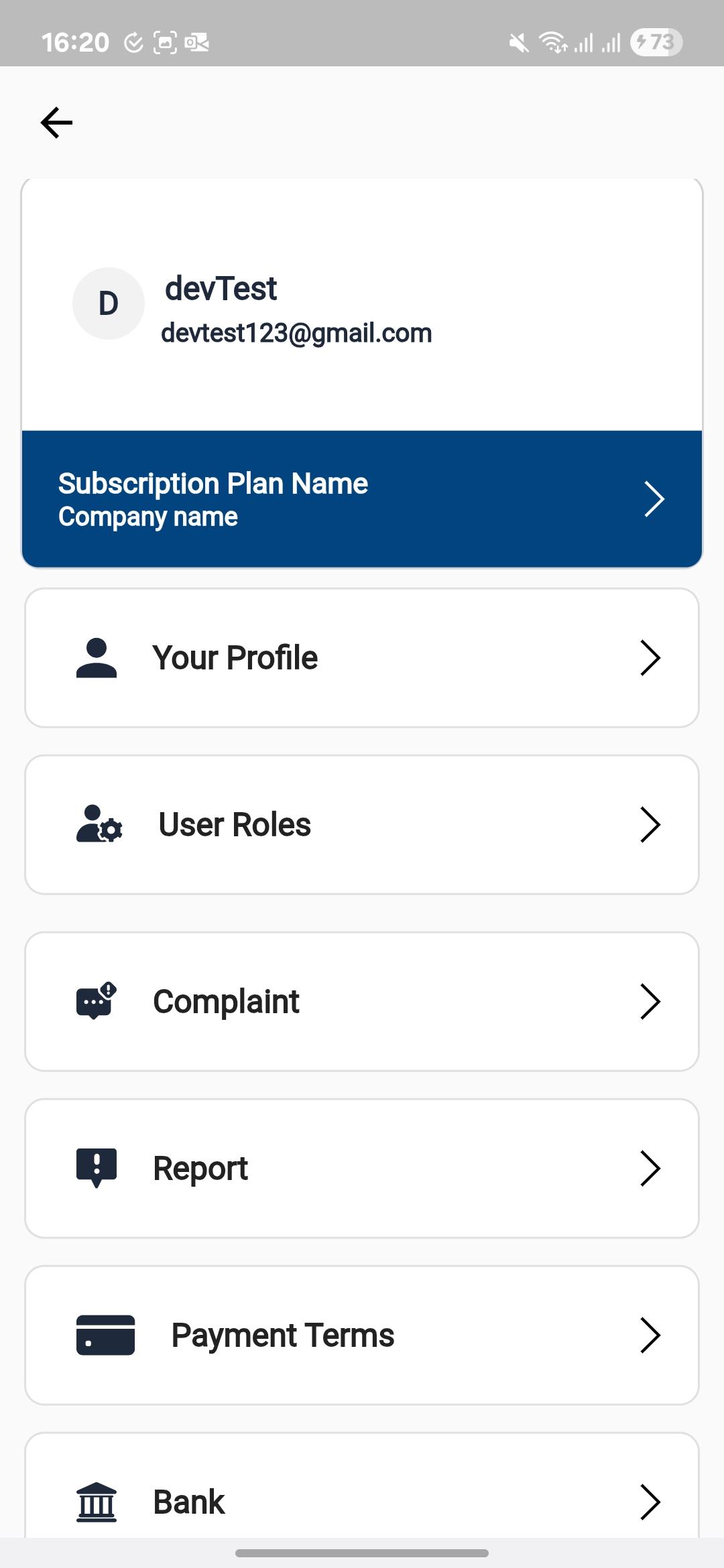Open Payment Terms using its chevron
Screen dimensions: 724x1568
coord(650,1335)
